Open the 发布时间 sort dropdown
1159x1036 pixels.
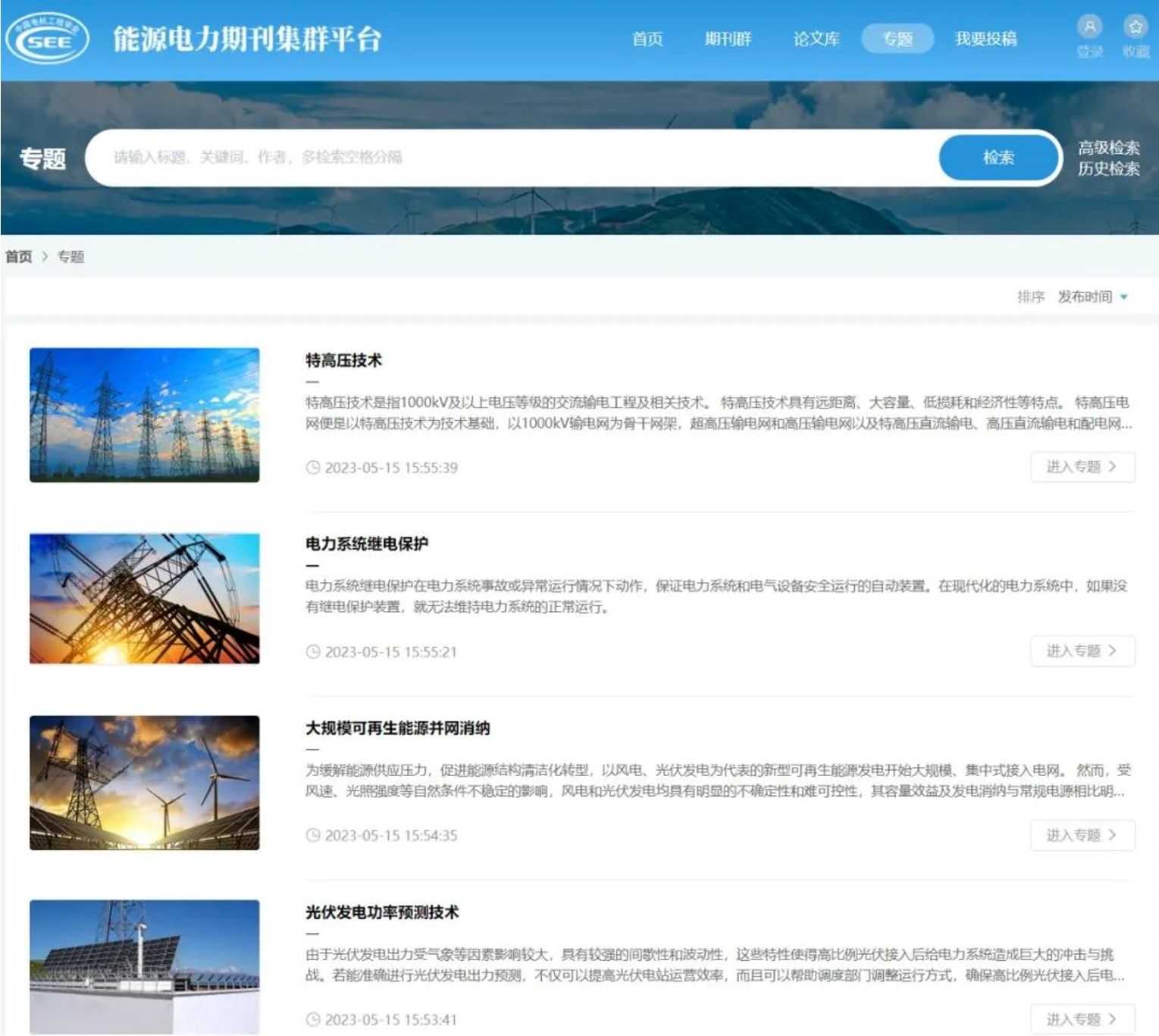1085,296
